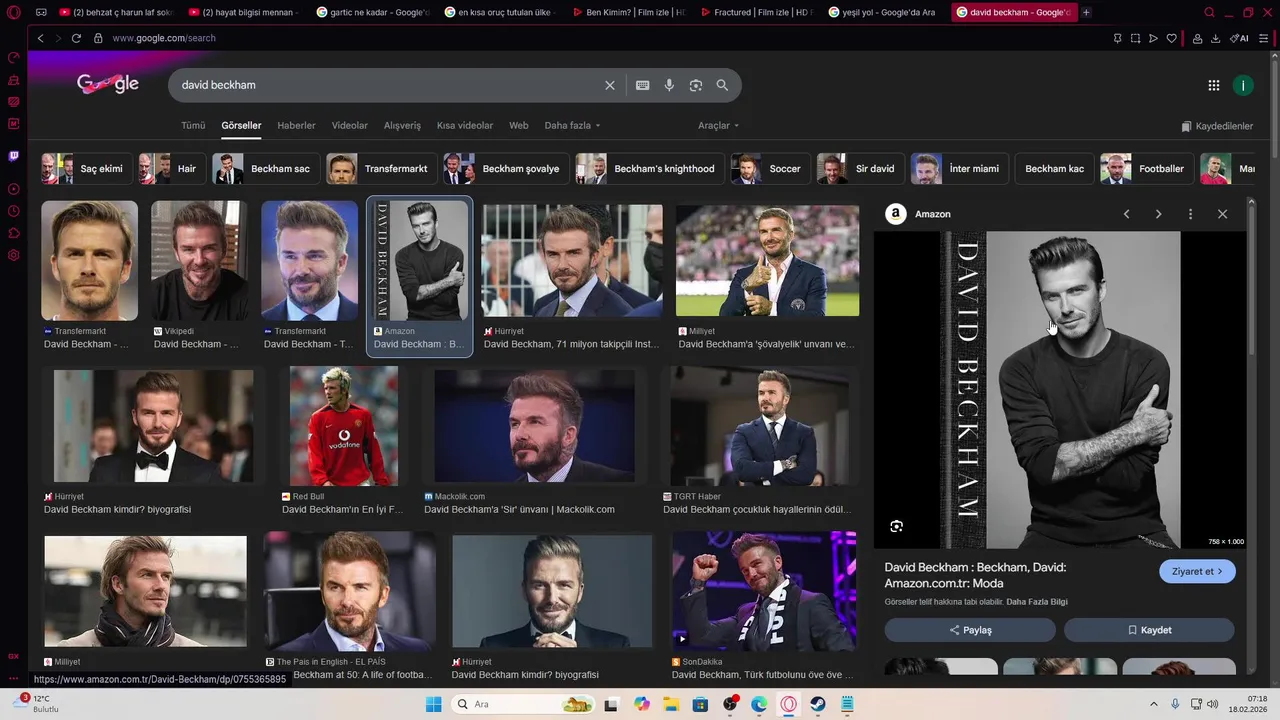The image size is (1280, 720).
Task: Select the İnter miami filter chip
Action: [x=958, y=169]
